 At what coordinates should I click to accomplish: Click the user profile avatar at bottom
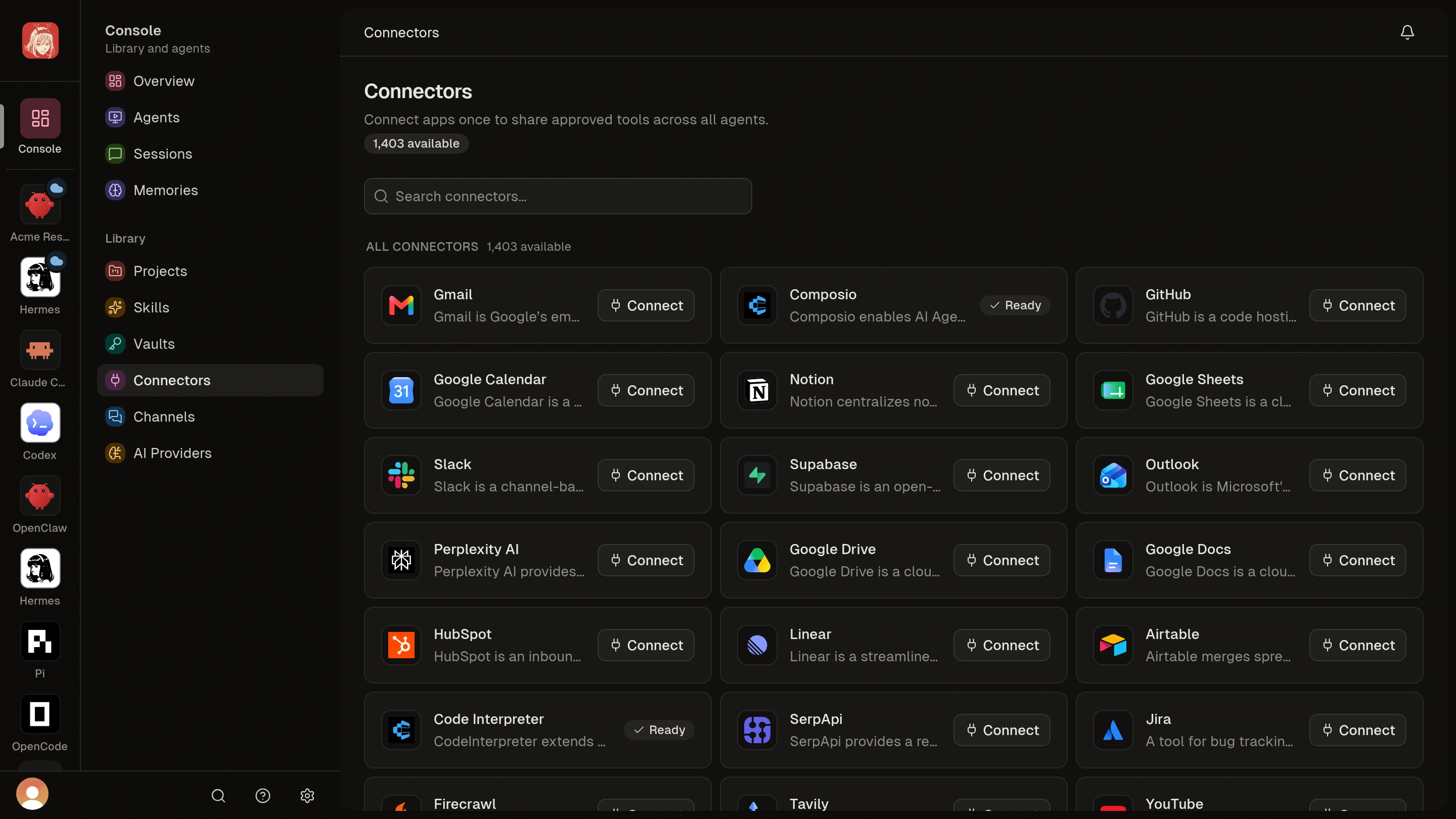tap(32, 794)
